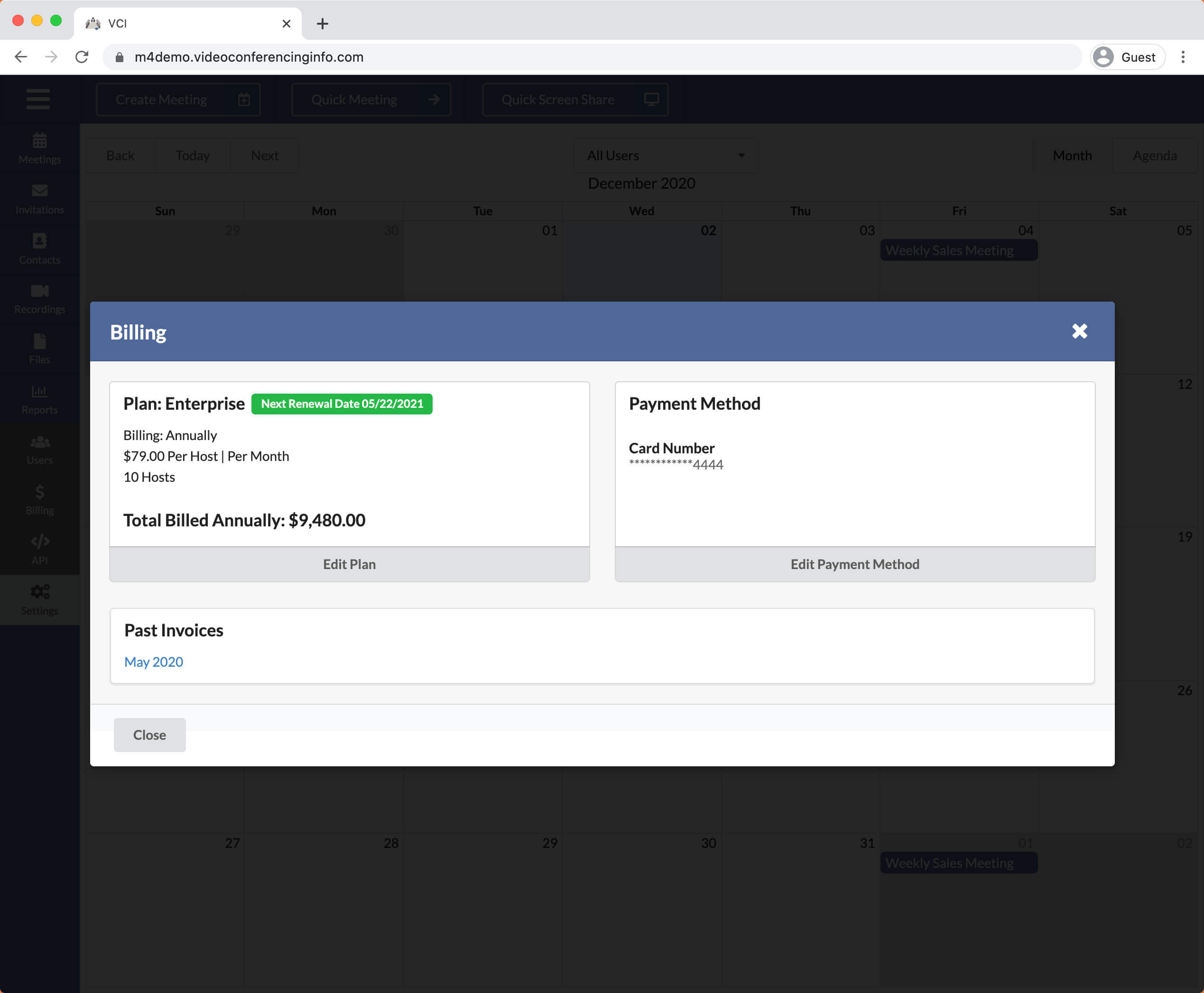
Task: Reload the page
Action: pos(82,57)
